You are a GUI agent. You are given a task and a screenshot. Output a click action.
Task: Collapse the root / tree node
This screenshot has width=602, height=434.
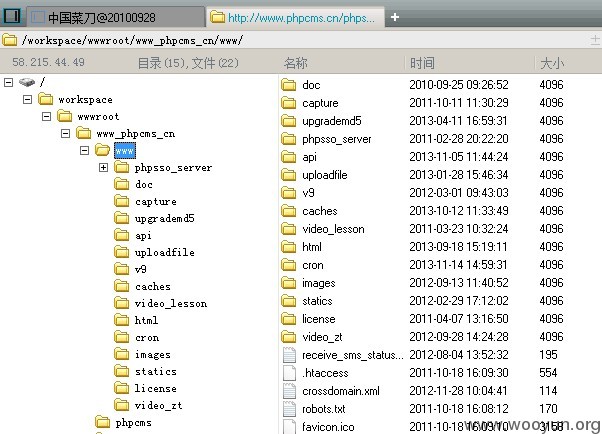pyautogui.click(x=8, y=82)
